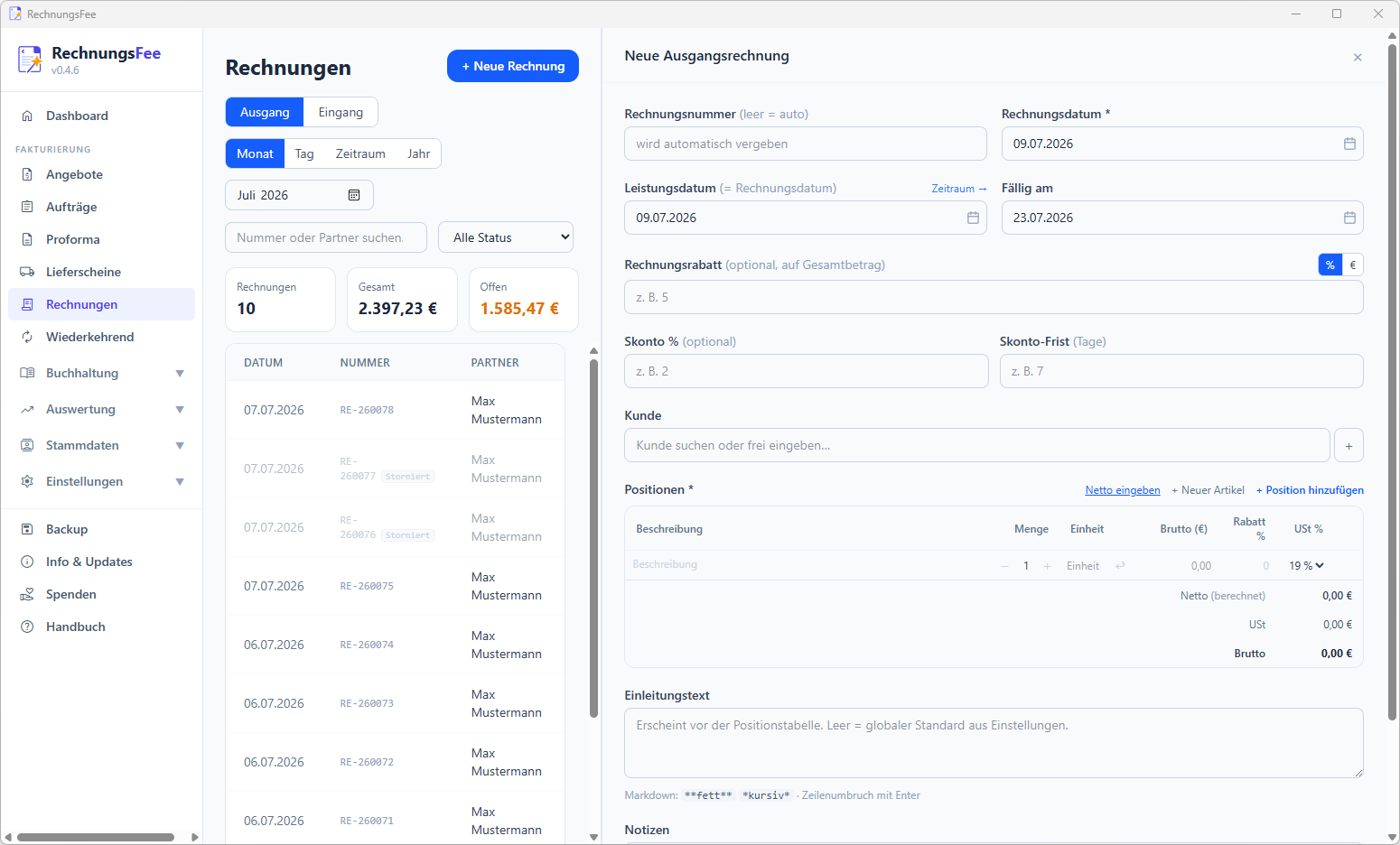Viewport: 1400px width, 845px height.
Task: Open cancelled invoice RE-260077
Action: point(396,469)
